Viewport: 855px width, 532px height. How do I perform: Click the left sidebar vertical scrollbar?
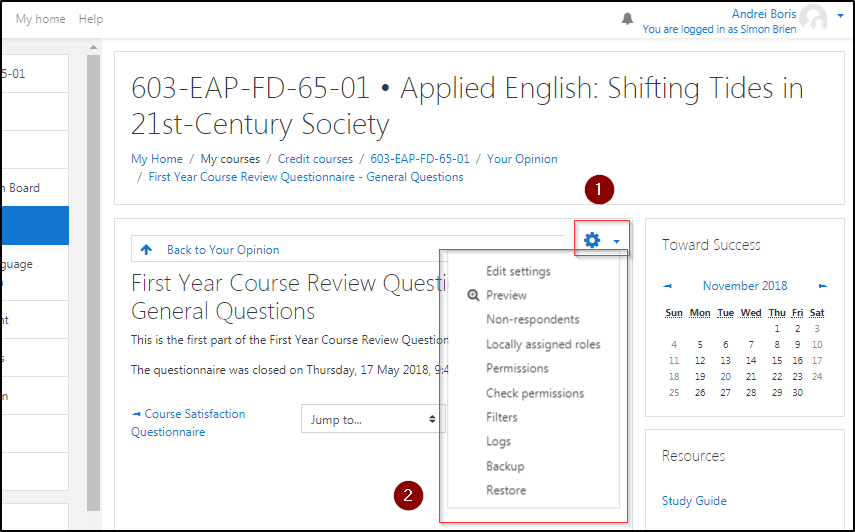[x=93, y=280]
